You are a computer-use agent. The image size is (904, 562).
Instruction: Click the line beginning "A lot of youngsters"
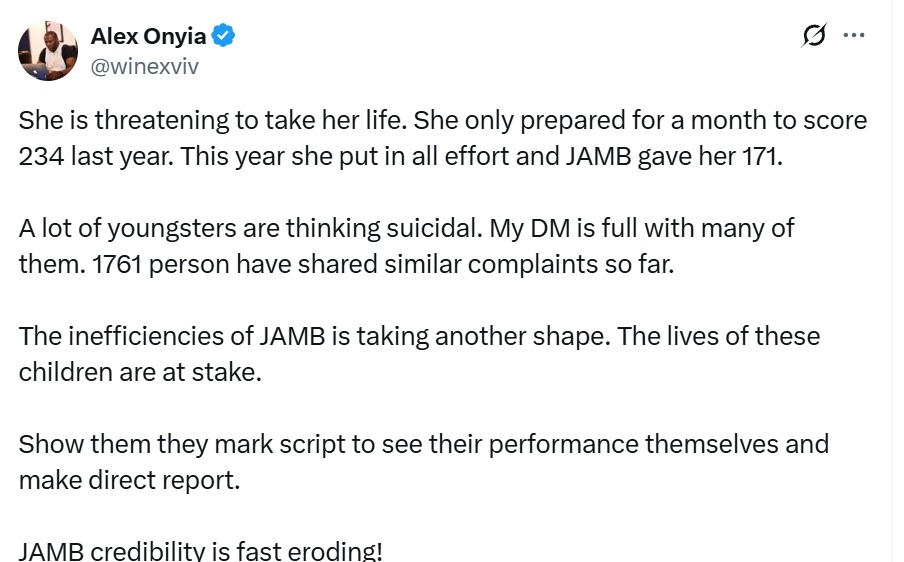pyautogui.click(x=406, y=228)
